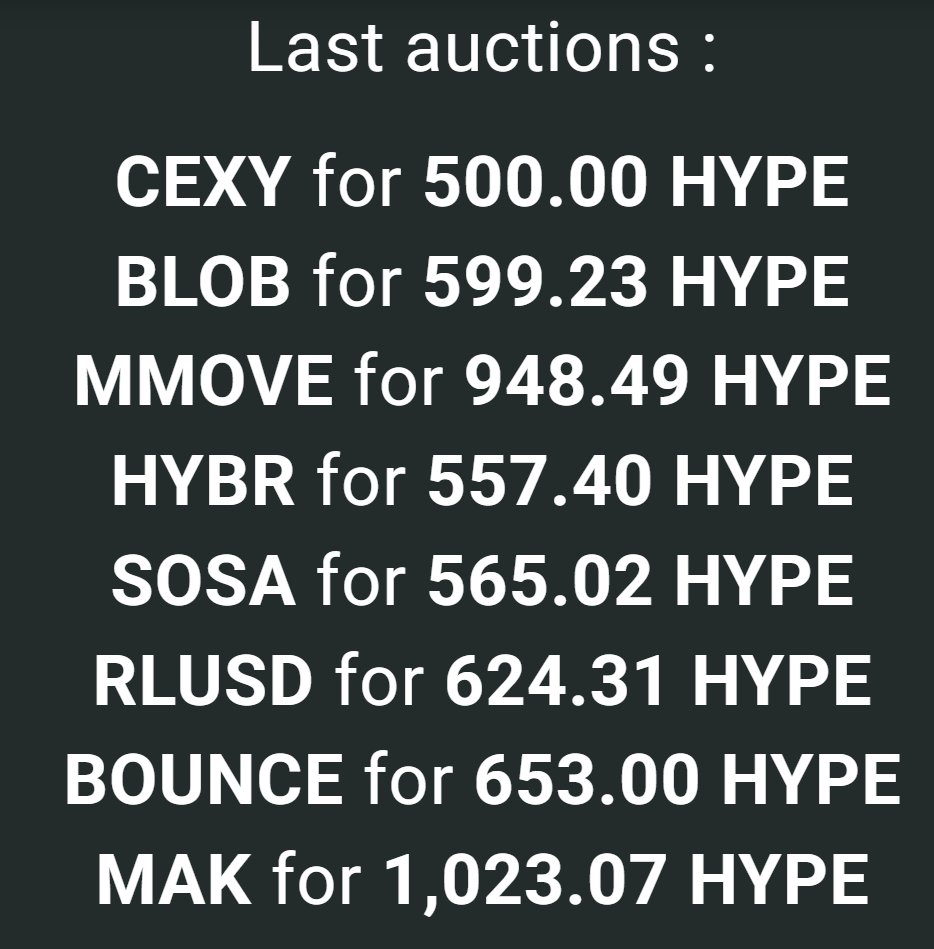Click HYPE label in the CEXY row
The height and width of the screenshot is (949, 934).
tap(759, 183)
